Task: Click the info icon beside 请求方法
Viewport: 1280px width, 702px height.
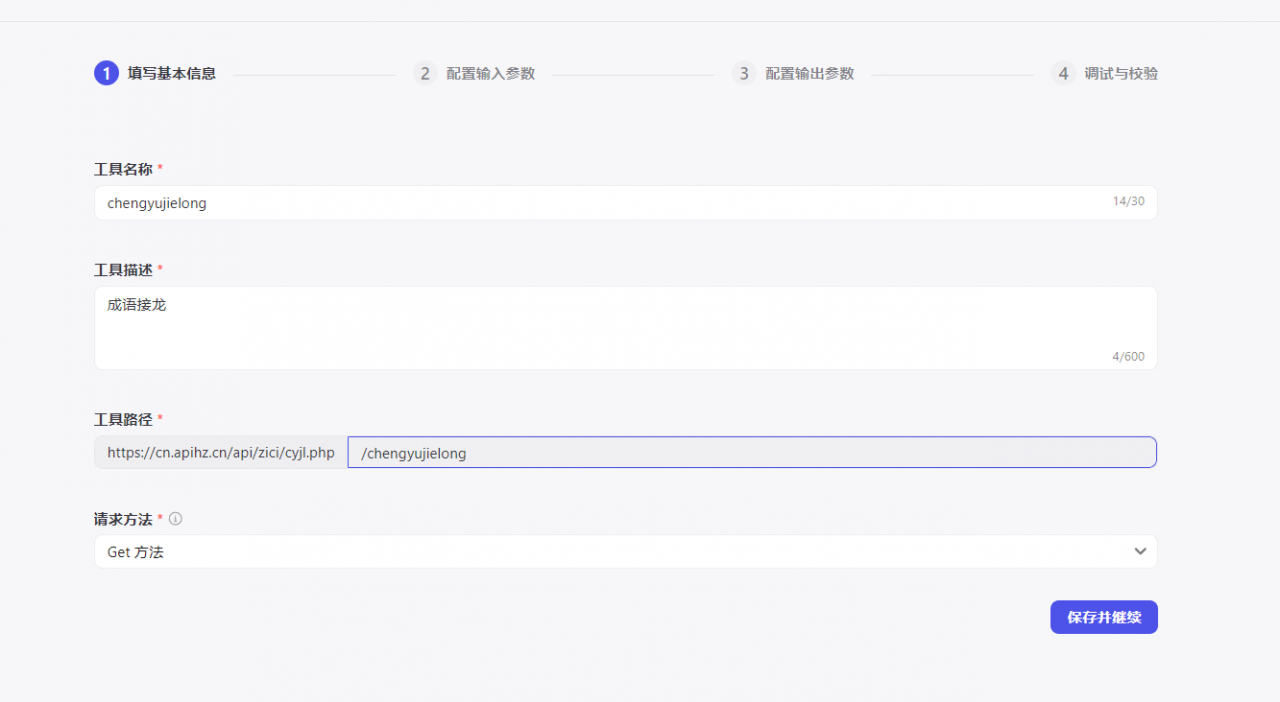Action: click(x=176, y=519)
